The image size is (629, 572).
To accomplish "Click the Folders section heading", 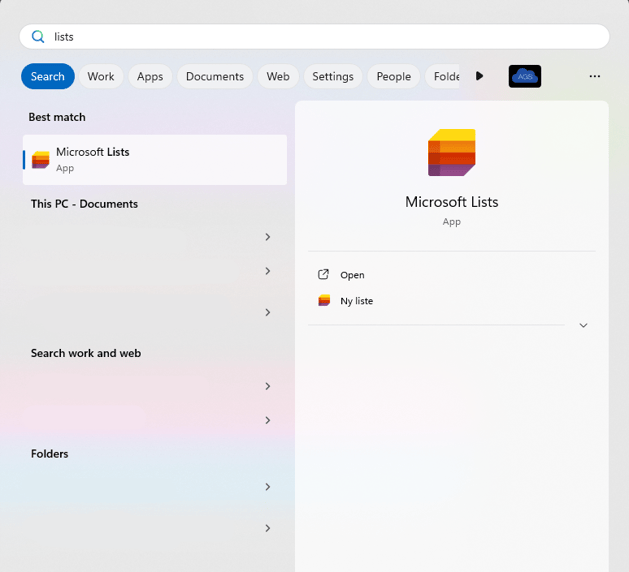I will (x=49, y=454).
